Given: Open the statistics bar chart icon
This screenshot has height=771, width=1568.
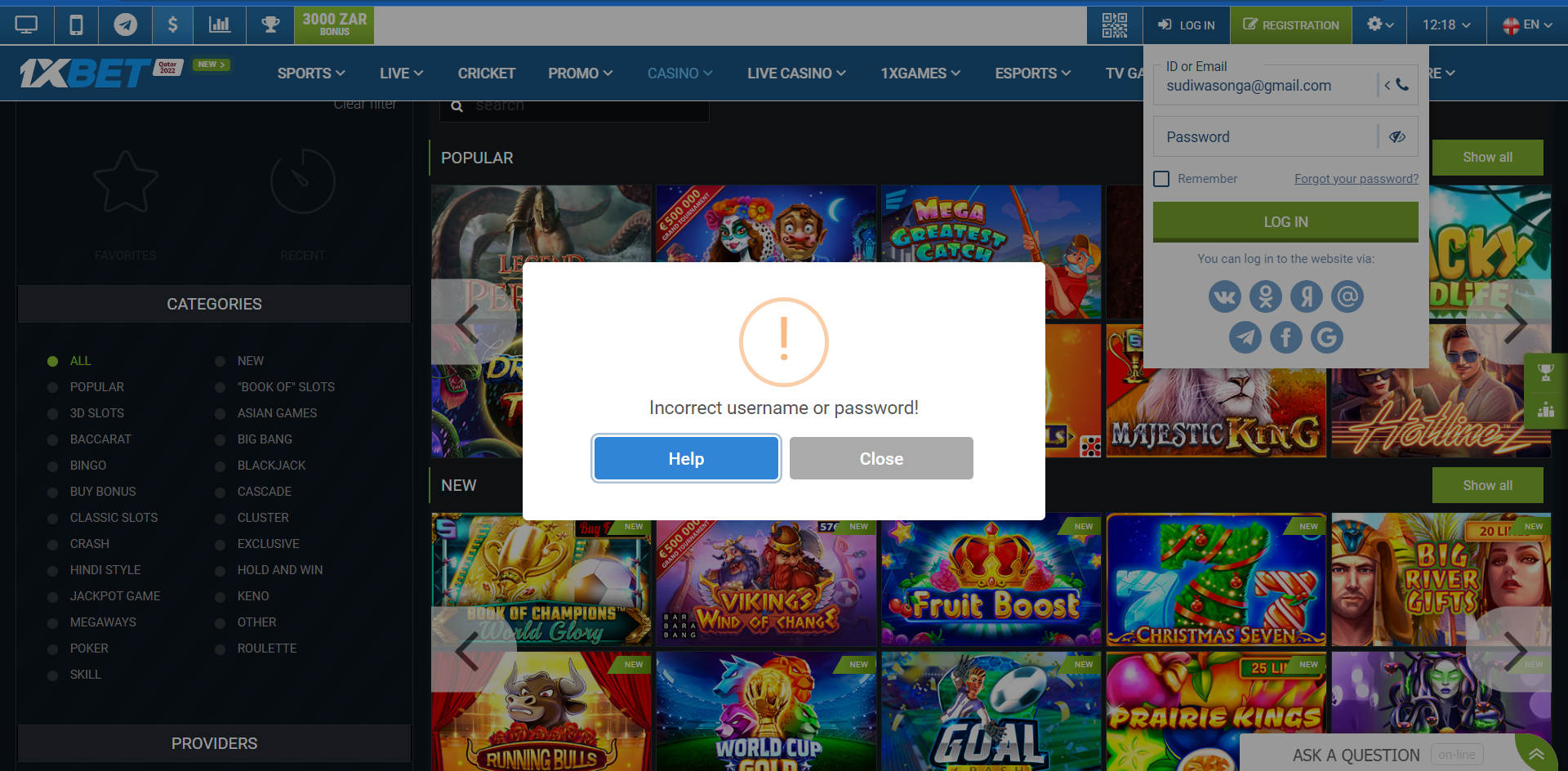Looking at the screenshot, I should tap(220, 25).
